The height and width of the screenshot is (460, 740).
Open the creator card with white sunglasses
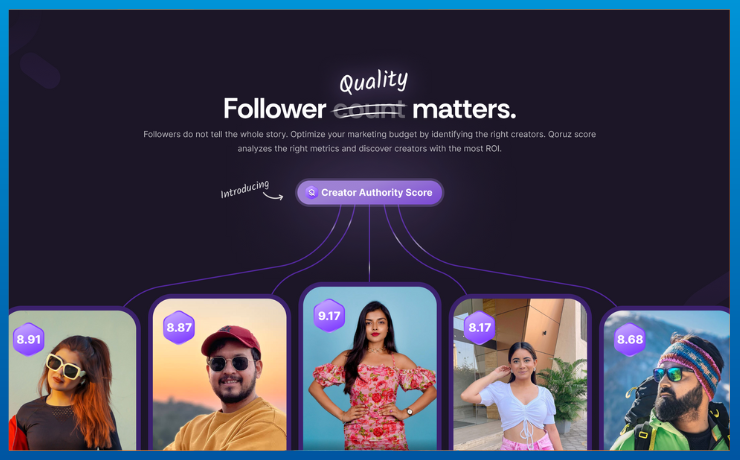pyautogui.click(x=73, y=380)
